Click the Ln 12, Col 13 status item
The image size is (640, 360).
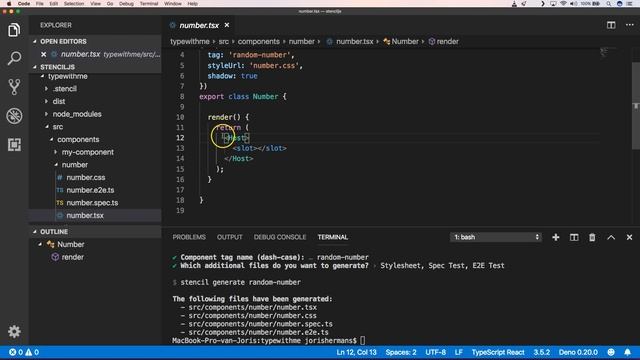coord(356,352)
